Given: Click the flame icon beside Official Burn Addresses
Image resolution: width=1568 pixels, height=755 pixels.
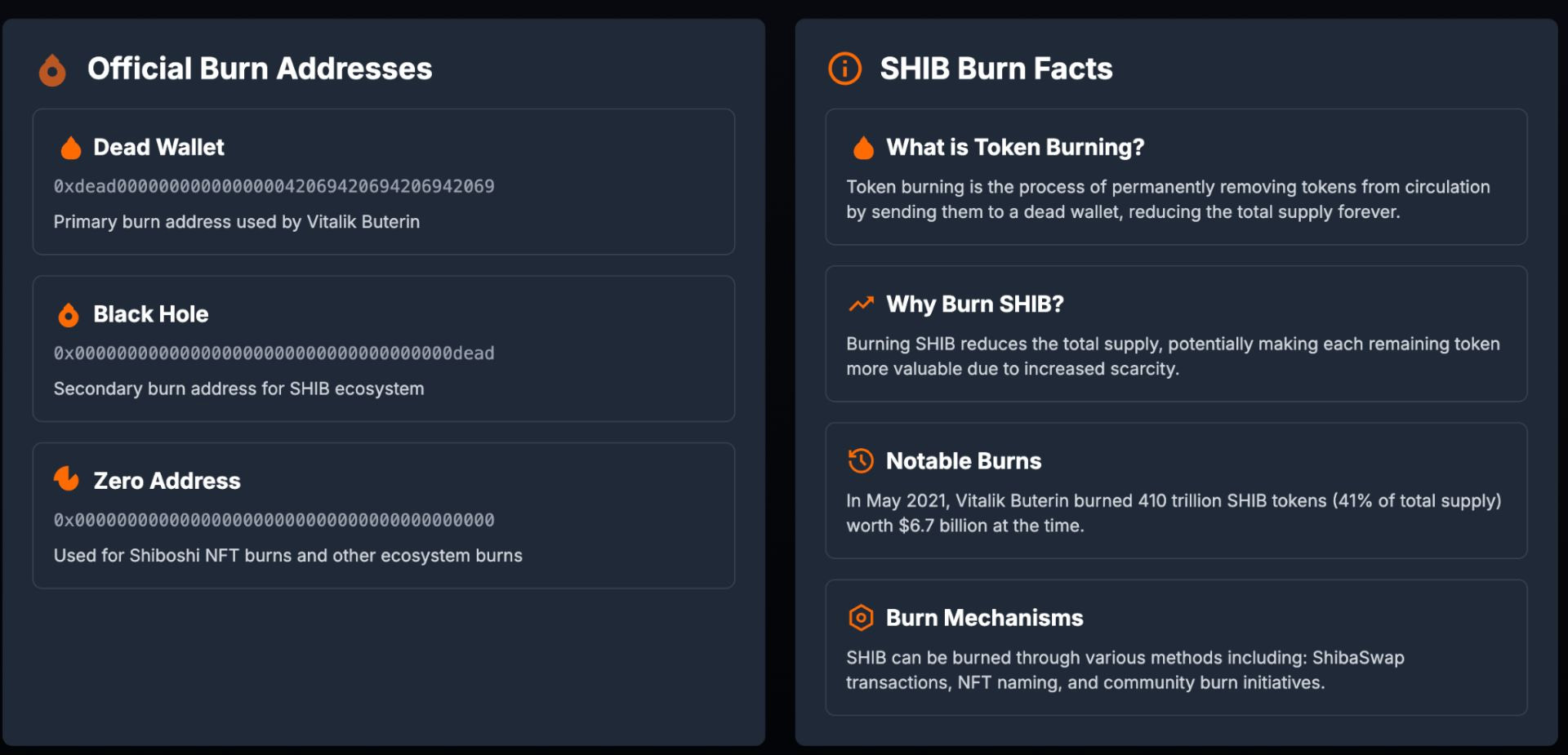Looking at the screenshot, I should click(52, 70).
